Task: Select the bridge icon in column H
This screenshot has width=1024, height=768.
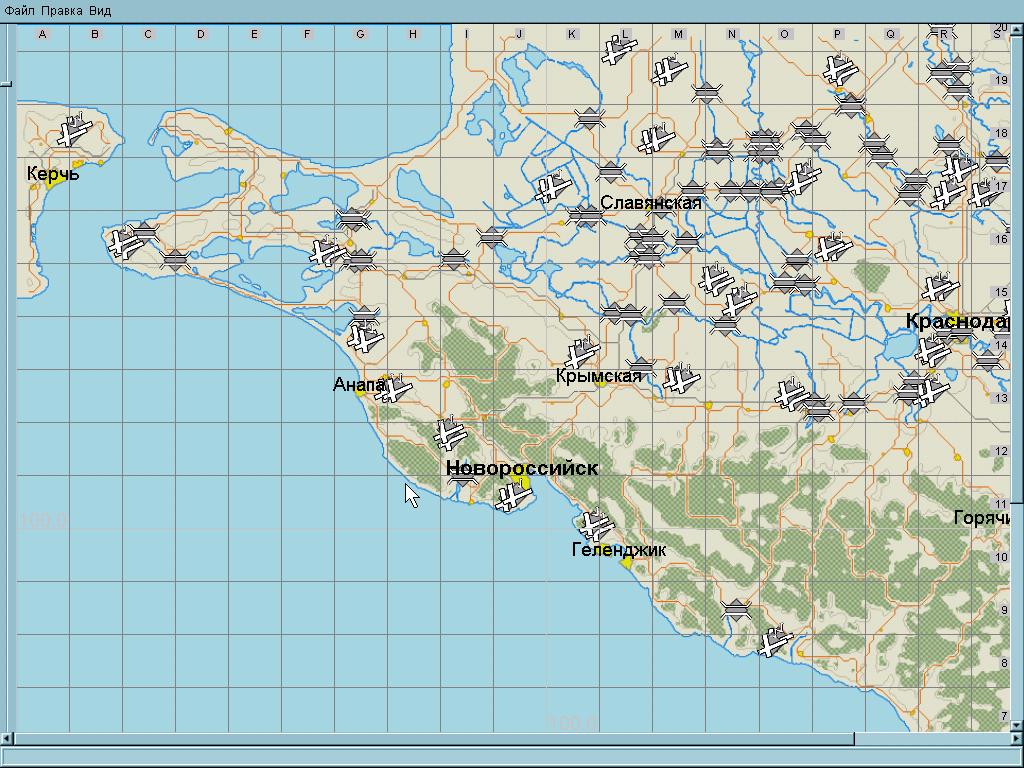Action: pyautogui.click(x=453, y=259)
